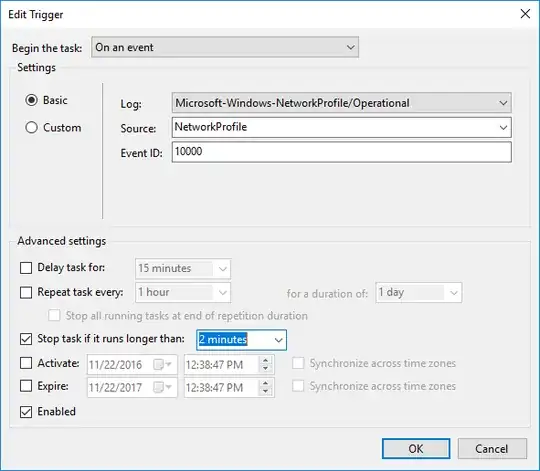Select the Basic radio button
540x471 pixels.
[31, 100]
